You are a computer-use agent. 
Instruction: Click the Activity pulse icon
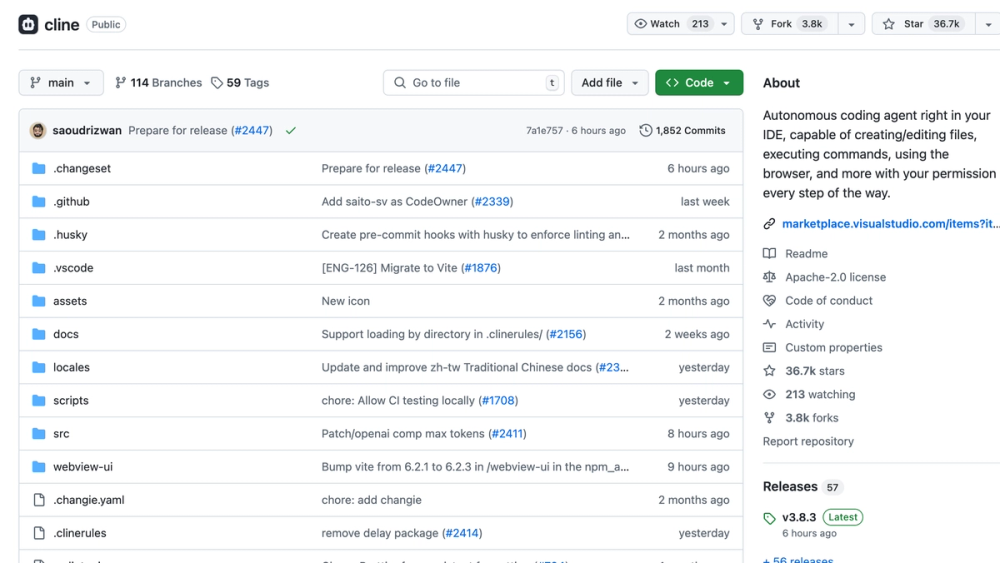click(770, 324)
